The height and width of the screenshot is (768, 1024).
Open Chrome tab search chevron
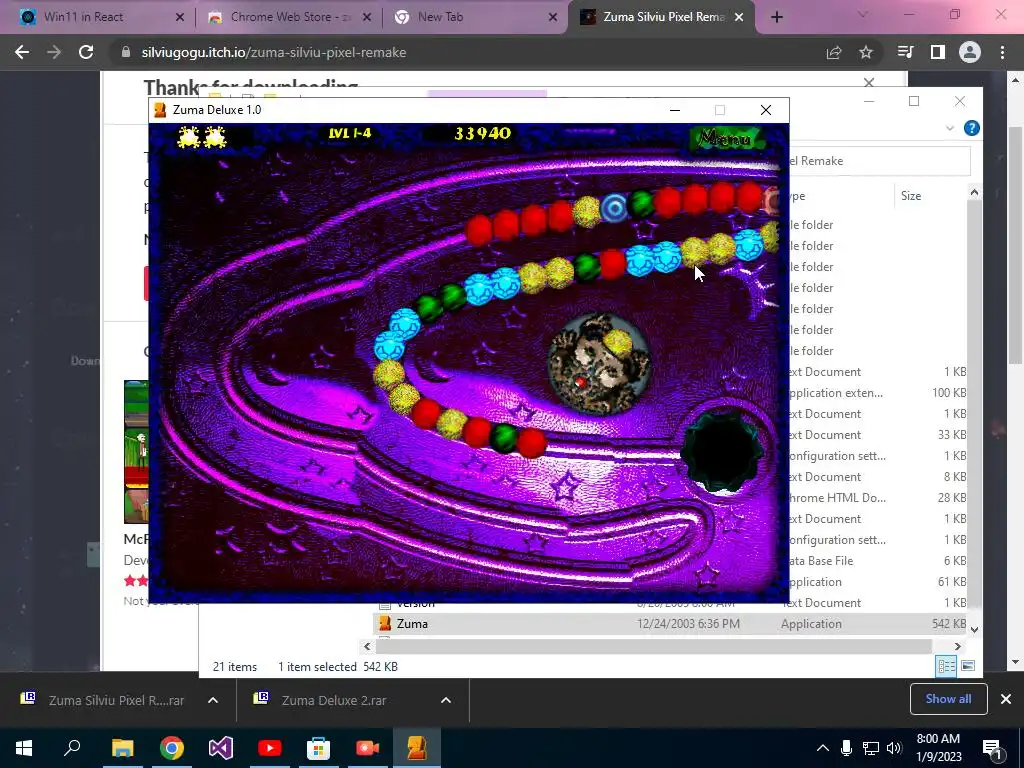click(x=862, y=14)
